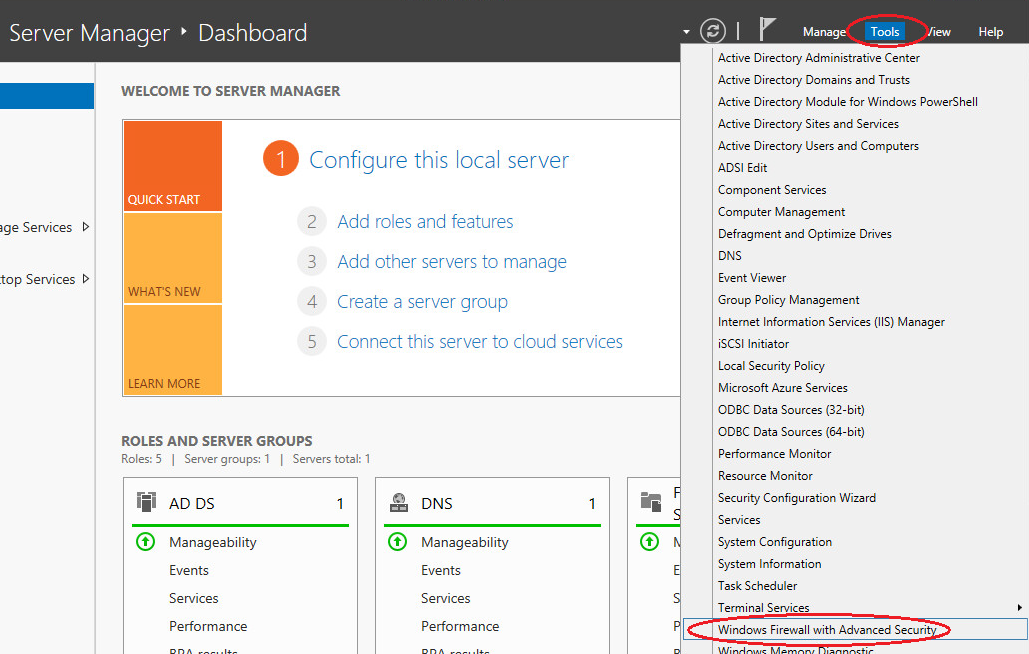1029x654 pixels.
Task: Click Add roles and features
Action: (424, 221)
